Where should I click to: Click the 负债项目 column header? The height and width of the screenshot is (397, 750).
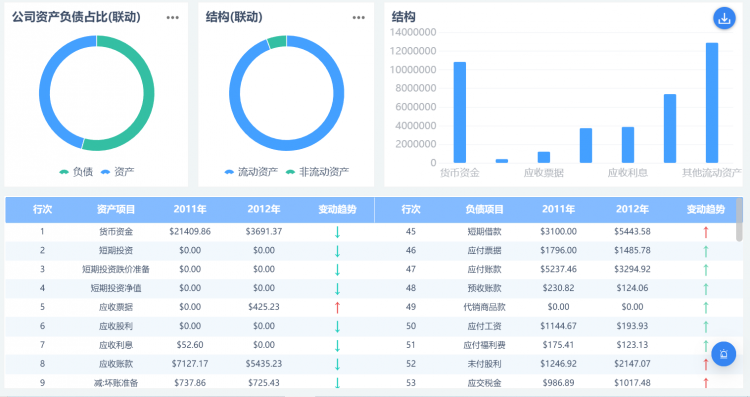click(485, 210)
